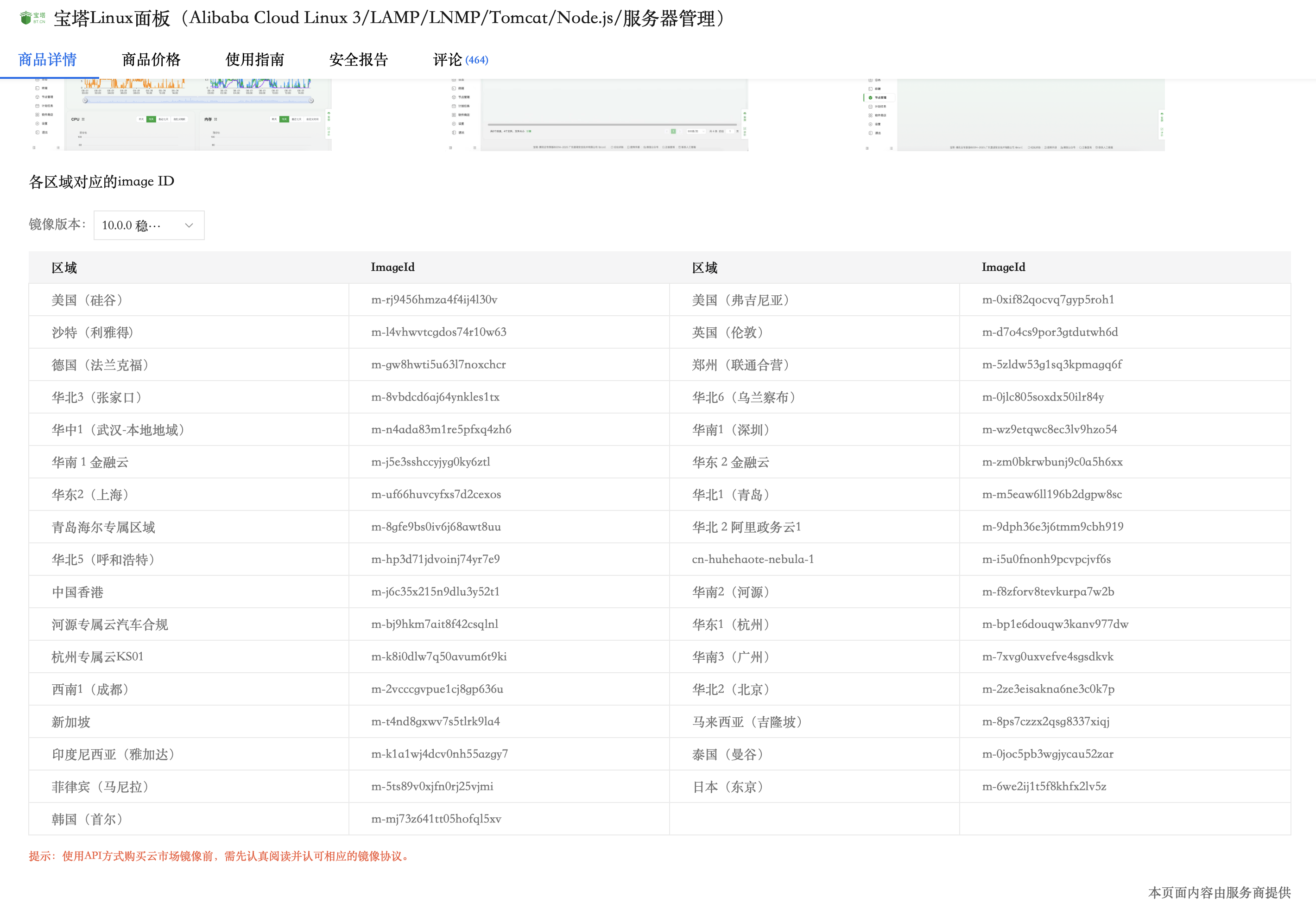The image size is (1316, 917).
Task: Click the 各区域对应的image ID heading
Action: tap(101, 182)
